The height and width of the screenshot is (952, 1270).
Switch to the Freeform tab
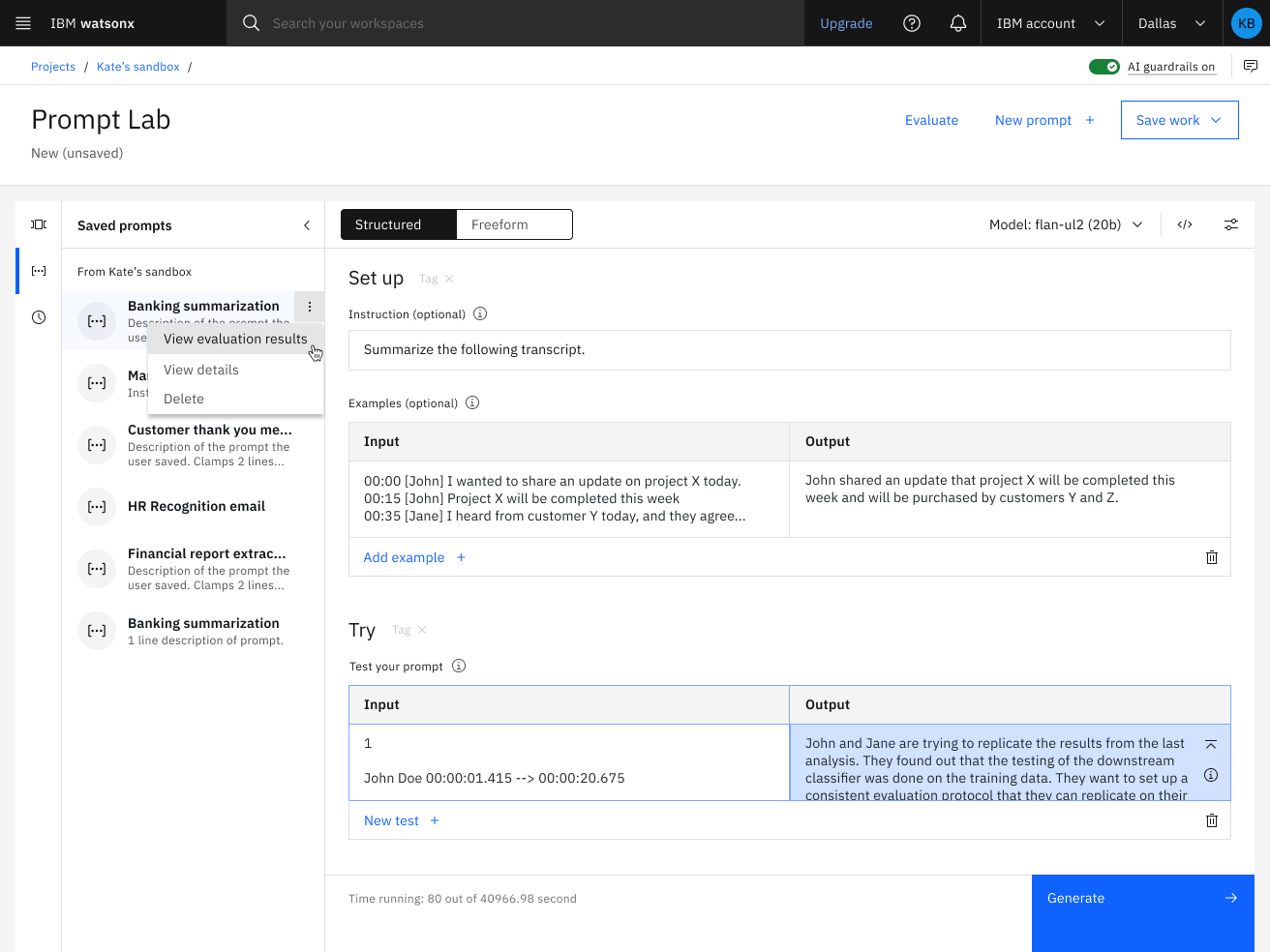(514, 224)
